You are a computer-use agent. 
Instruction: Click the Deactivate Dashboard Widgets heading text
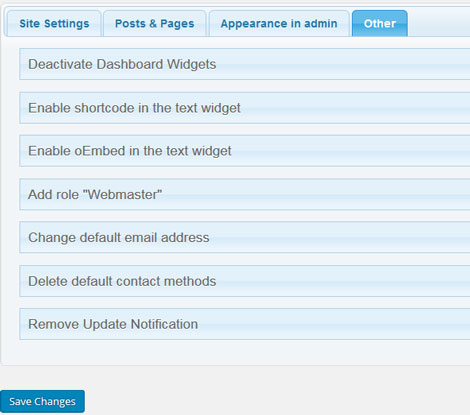[x=122, y=64]
